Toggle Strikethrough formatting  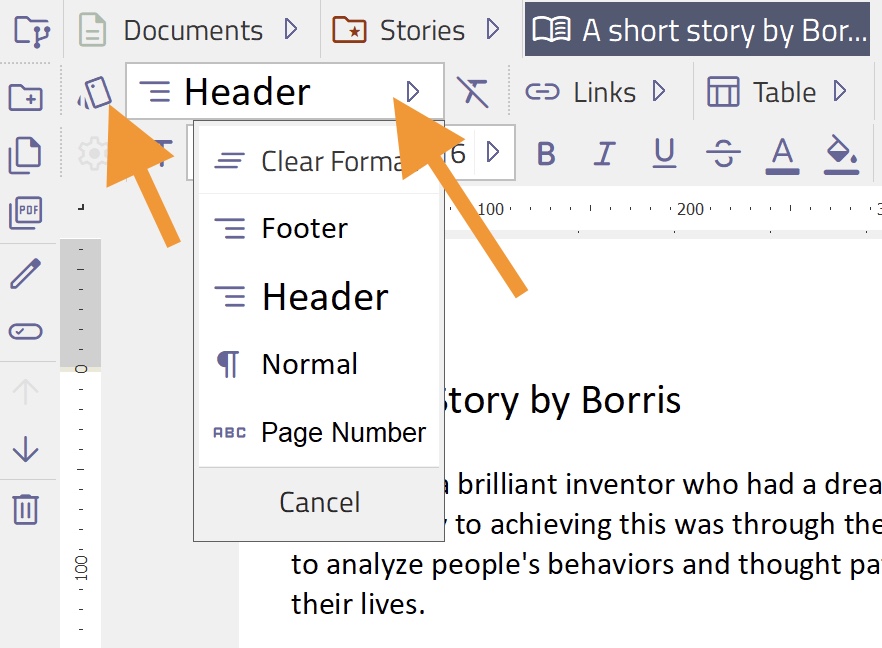coord(723,153)
